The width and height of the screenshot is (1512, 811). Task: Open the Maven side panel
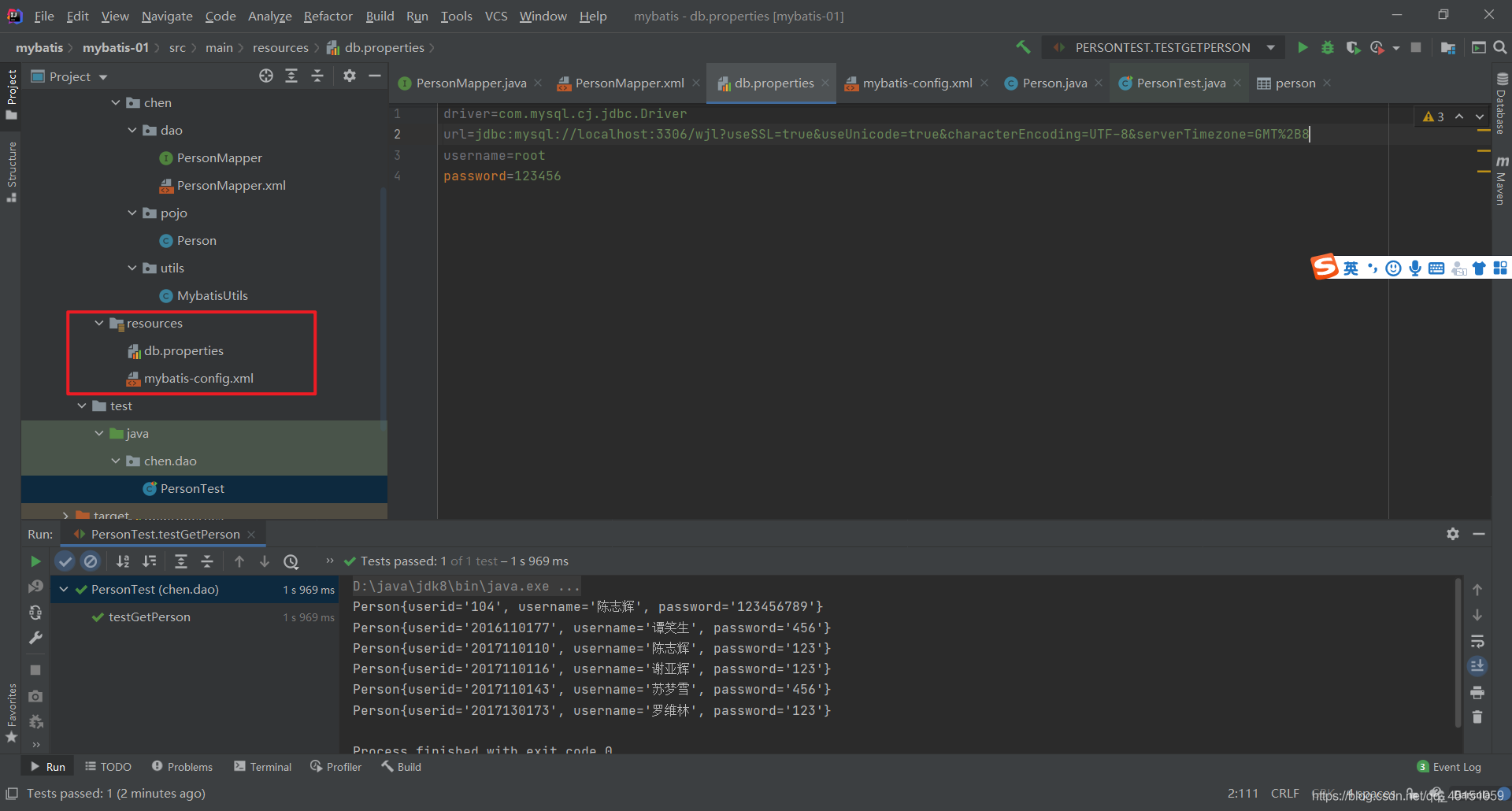(1502, 180)
